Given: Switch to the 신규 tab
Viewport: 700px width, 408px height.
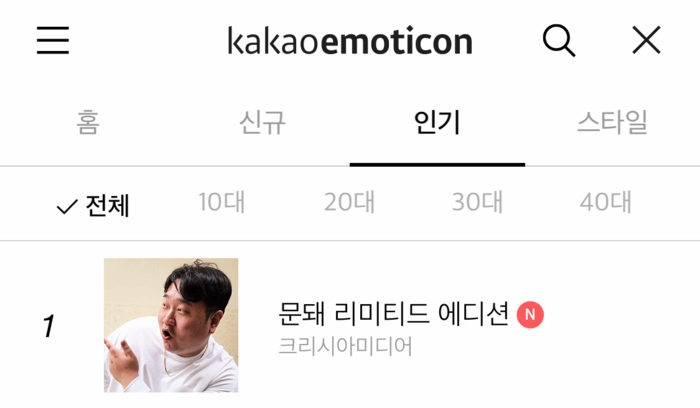Looking at the screenshot, I should 262,122.
